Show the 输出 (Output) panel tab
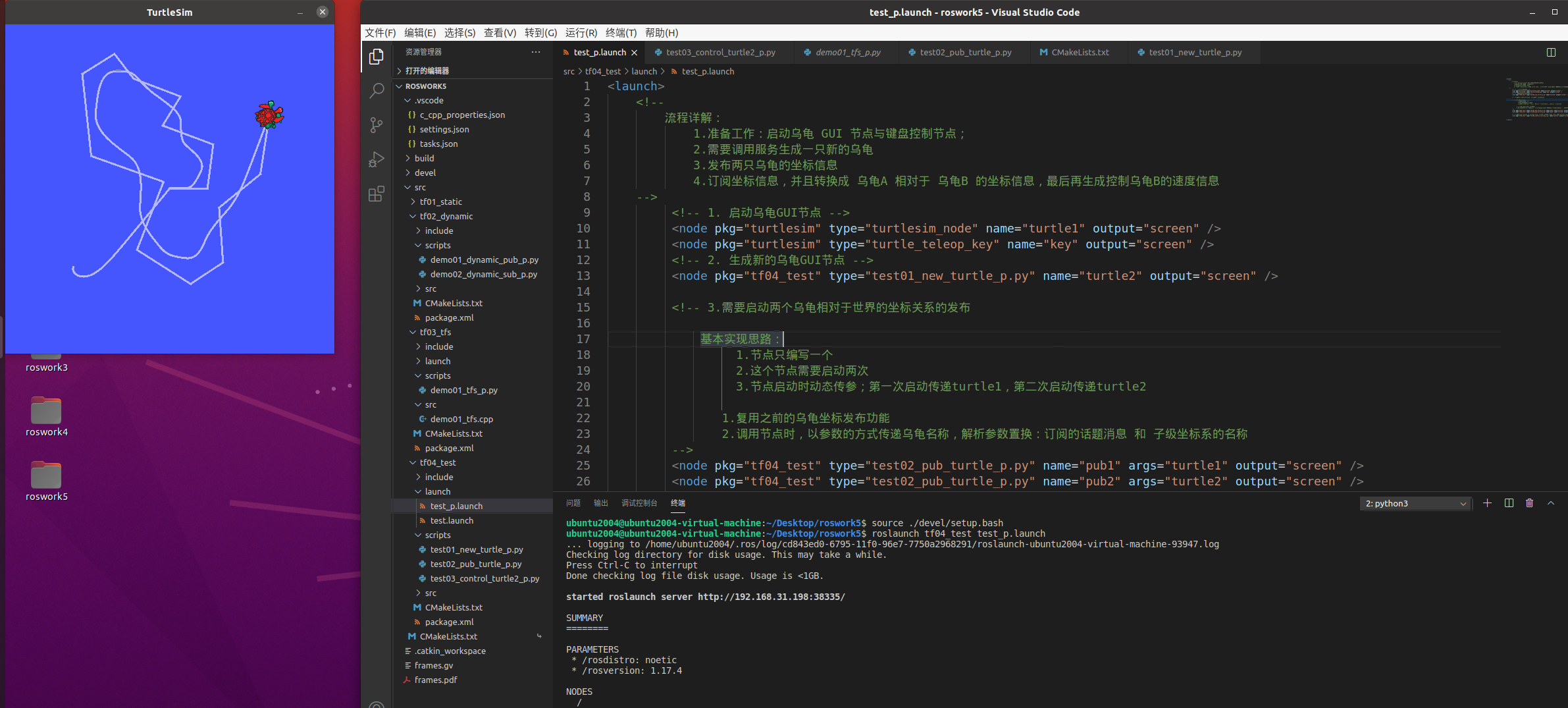The width and height of the screenshot is (1568, 708). click(601, 503)
